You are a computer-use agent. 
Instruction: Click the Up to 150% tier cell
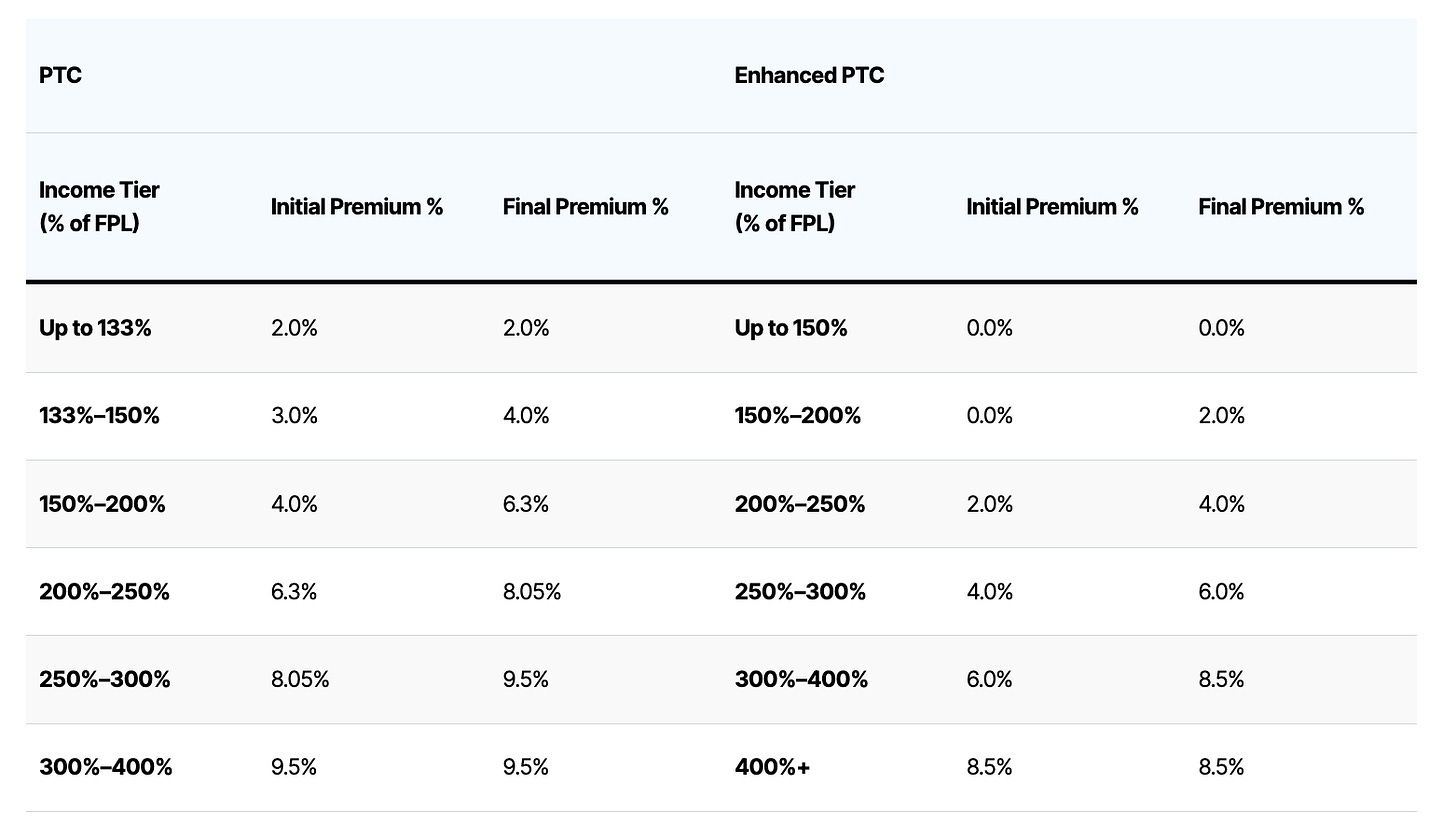[x=790, y=328]
